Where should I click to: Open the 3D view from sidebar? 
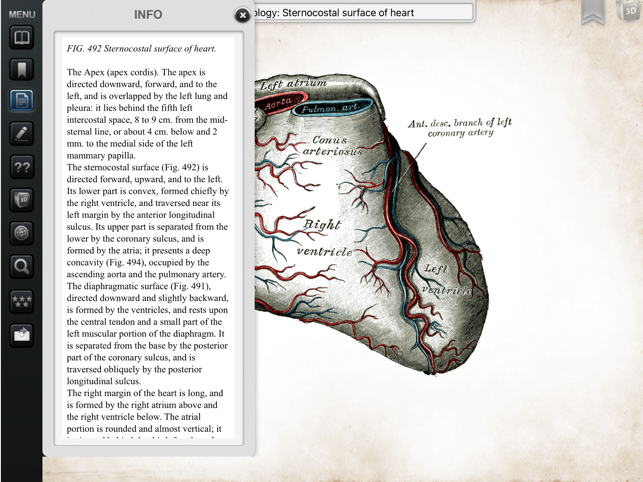(x=21, y=199)
